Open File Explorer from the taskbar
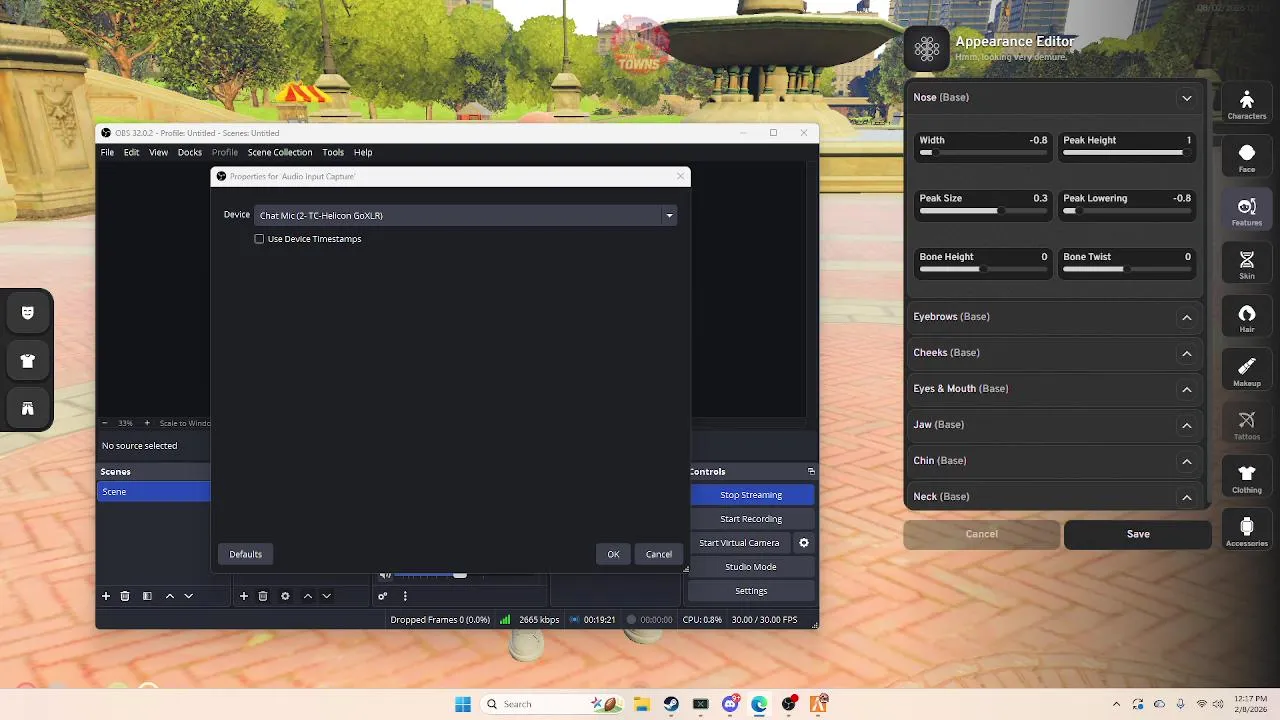 click(x=641, y=704)
